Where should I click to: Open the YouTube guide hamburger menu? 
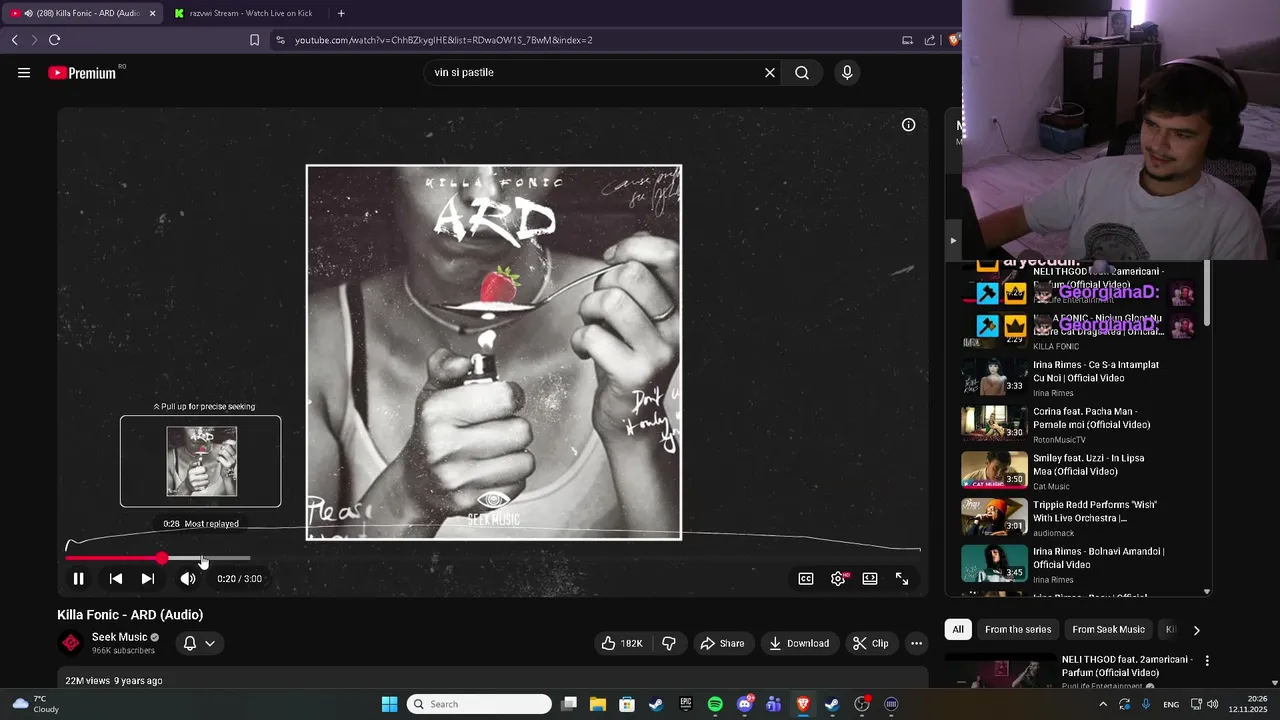[x=24, y=72]
